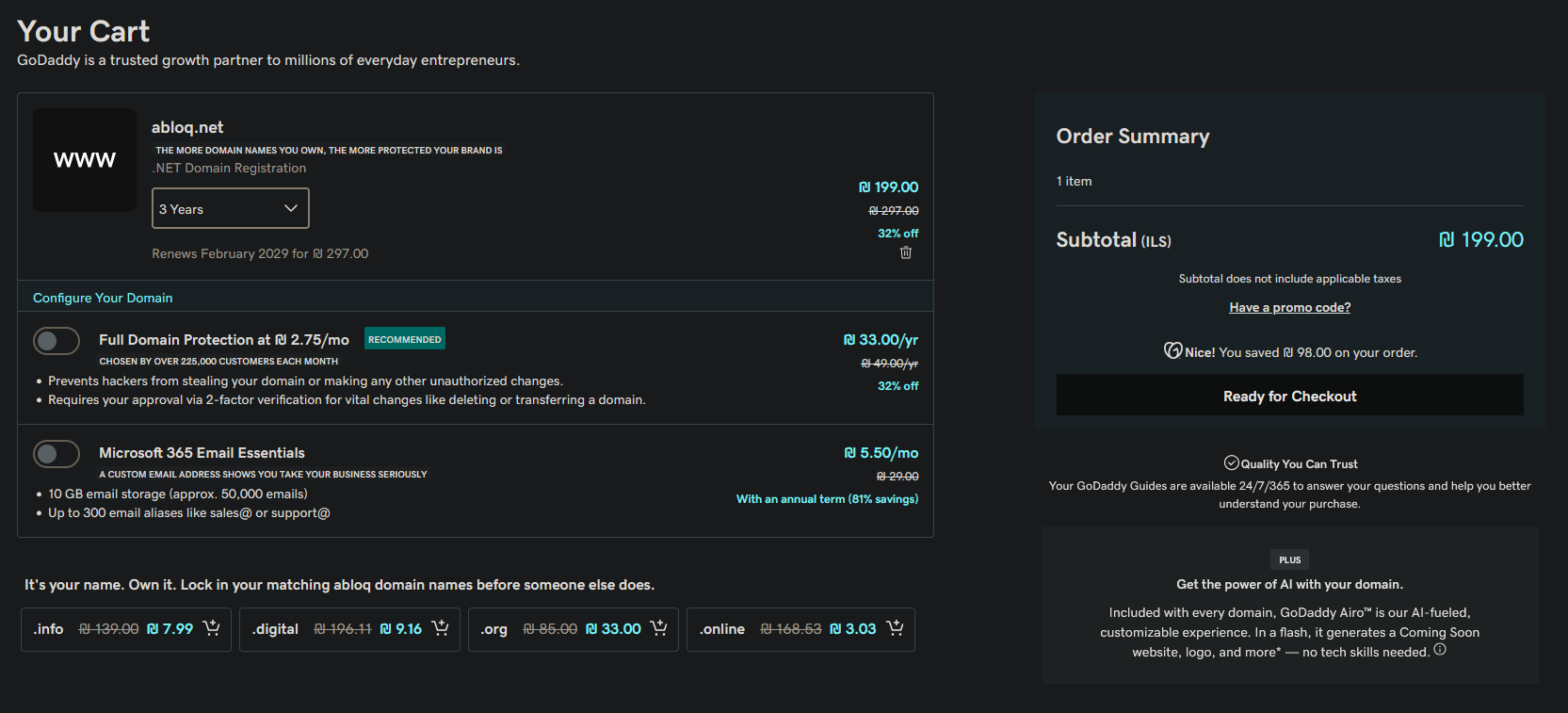This screenshot has height=713, width=1568.
Task: Click the PLUS badge label
Action: click(x=1289, y=559)
